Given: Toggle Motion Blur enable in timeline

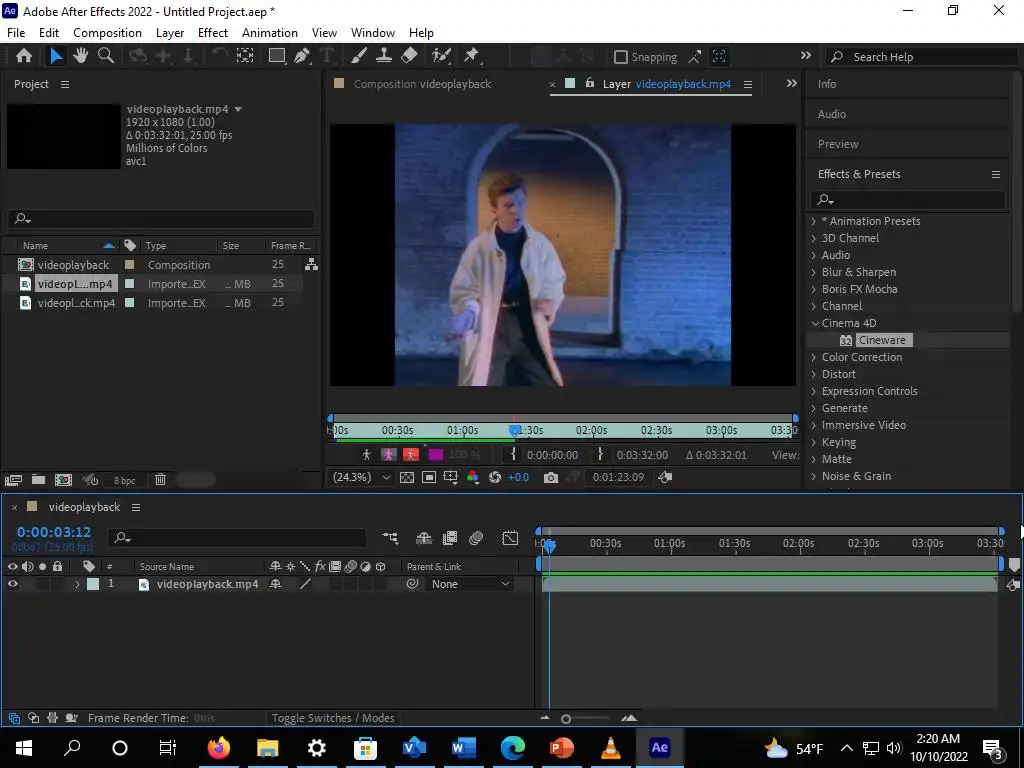Looking at the screenshot, I should 476,538.
